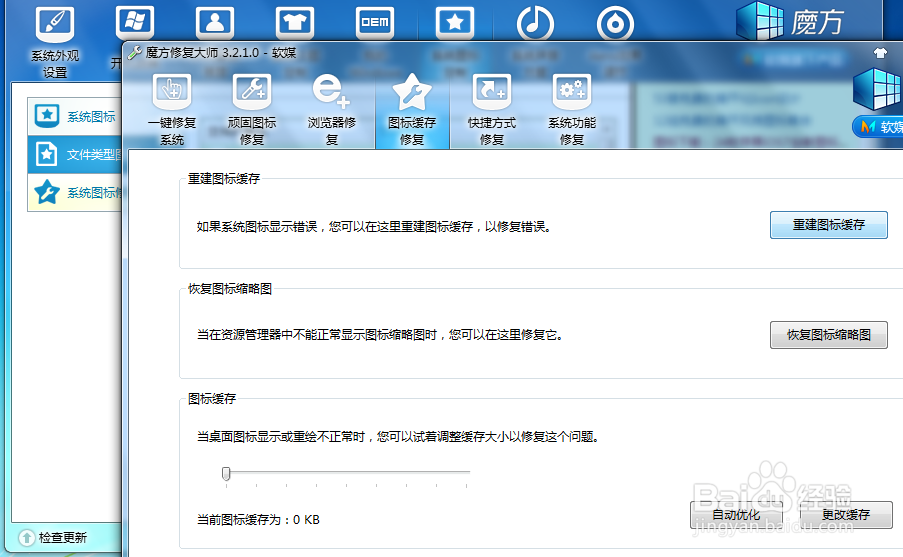Click the 恢复图标缩略图 group heading
Image resolution: width=903 pixels, height=557 pixels.
coord(230,289)
